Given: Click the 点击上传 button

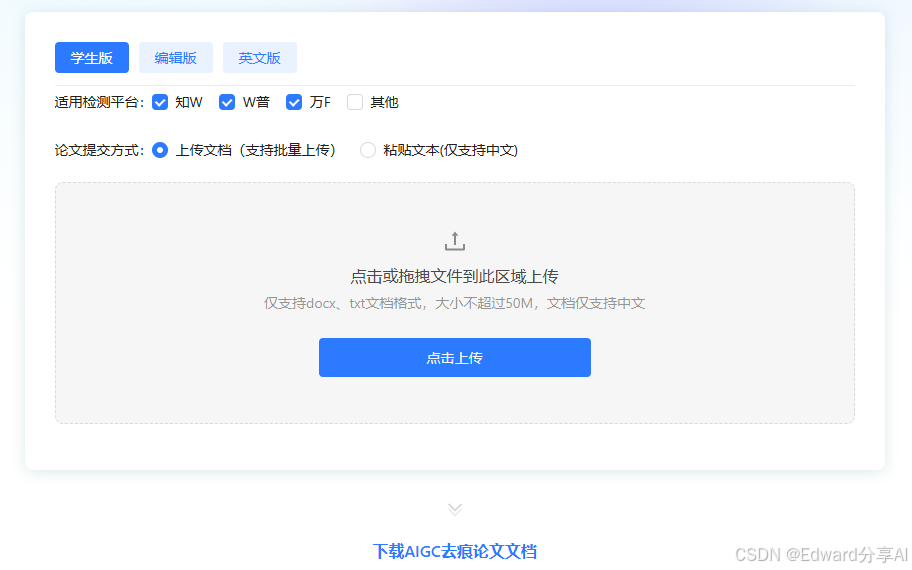Looking at the screenshot, I should click(x=455, y=357).
